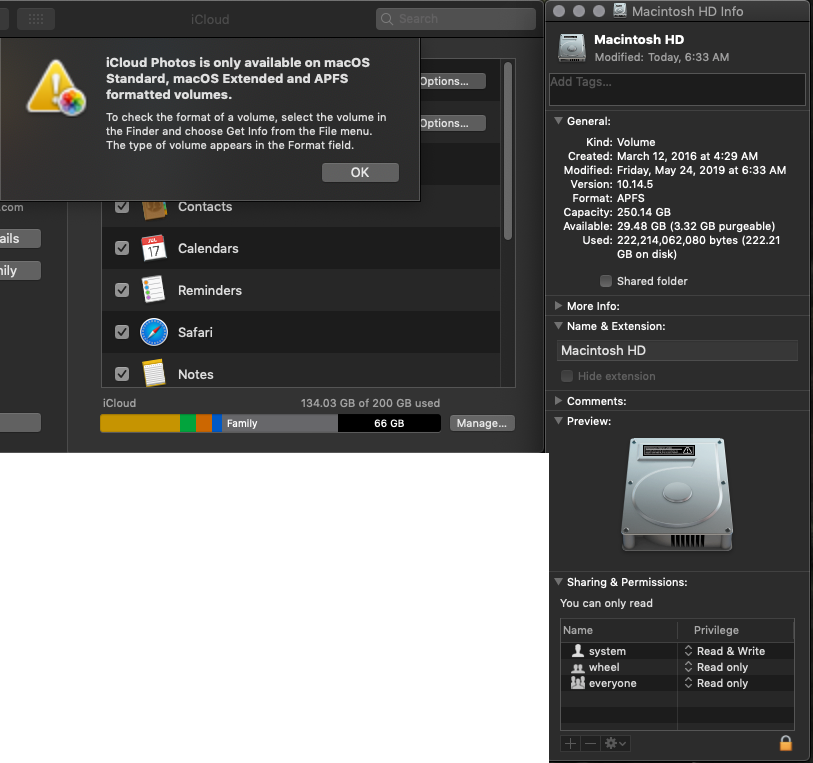813x763 pixels.
Task: Click the magnifying glass search icon
Action: point(387,19)
